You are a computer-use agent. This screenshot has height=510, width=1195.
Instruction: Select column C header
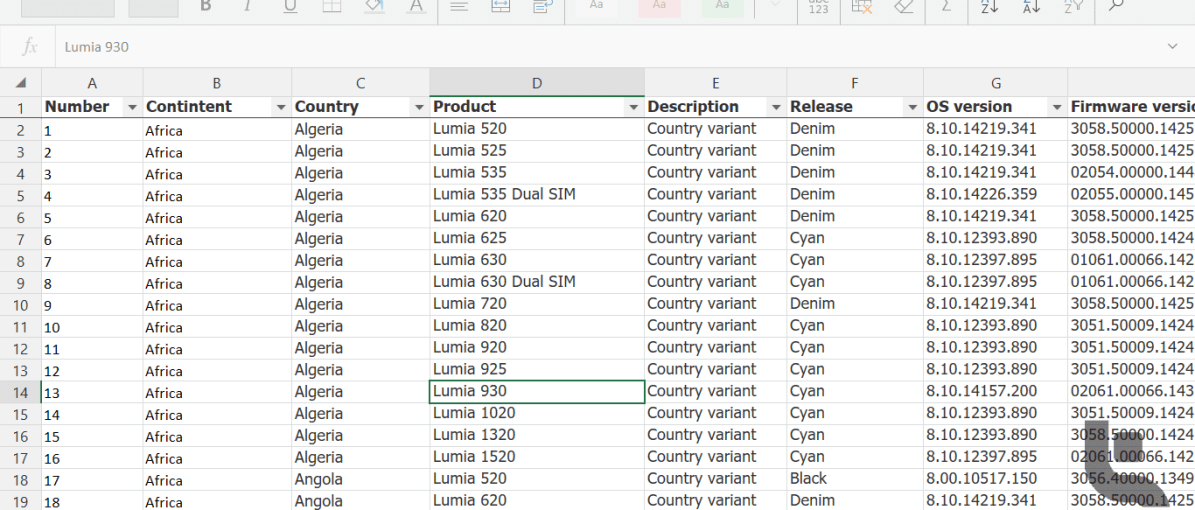(360, 82)
